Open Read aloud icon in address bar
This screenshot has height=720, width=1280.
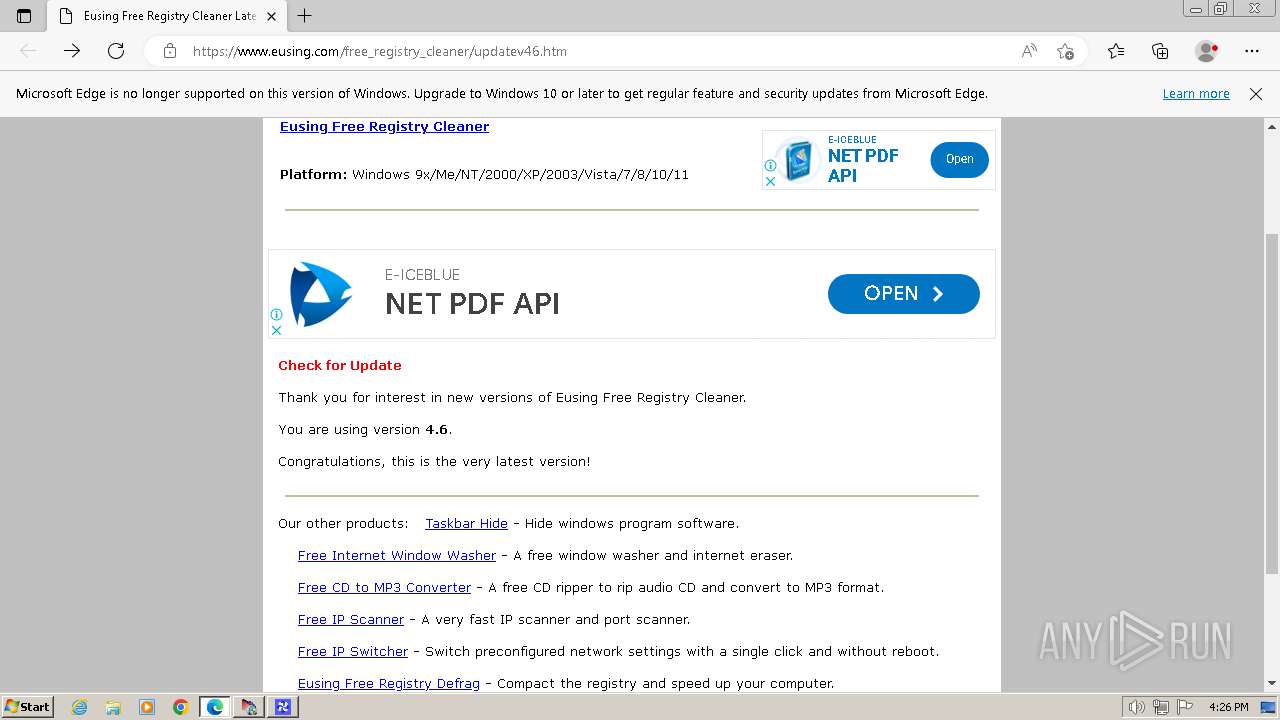[x=1029, y=51]
